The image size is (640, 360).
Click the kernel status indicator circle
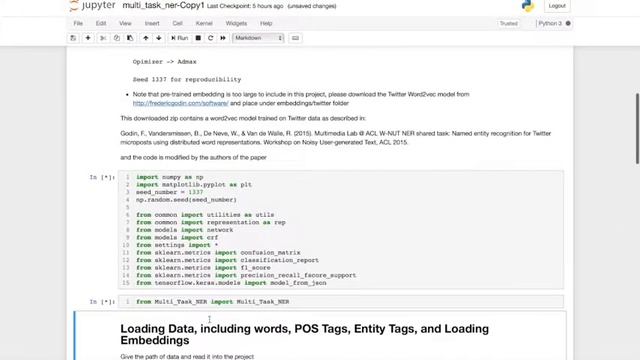[568, 23]
